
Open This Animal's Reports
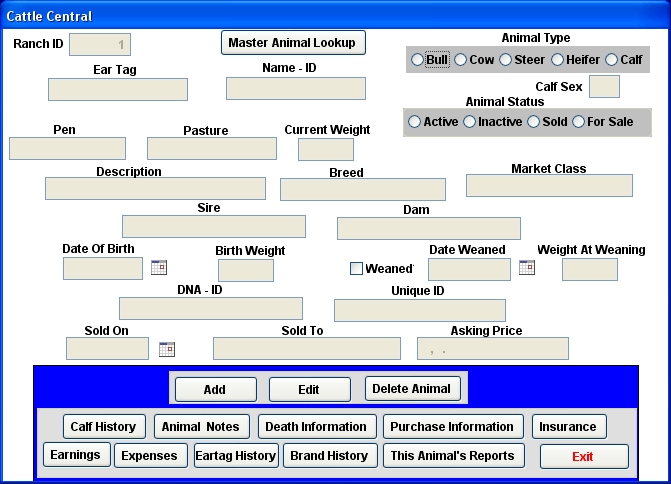tap(452, 456)
